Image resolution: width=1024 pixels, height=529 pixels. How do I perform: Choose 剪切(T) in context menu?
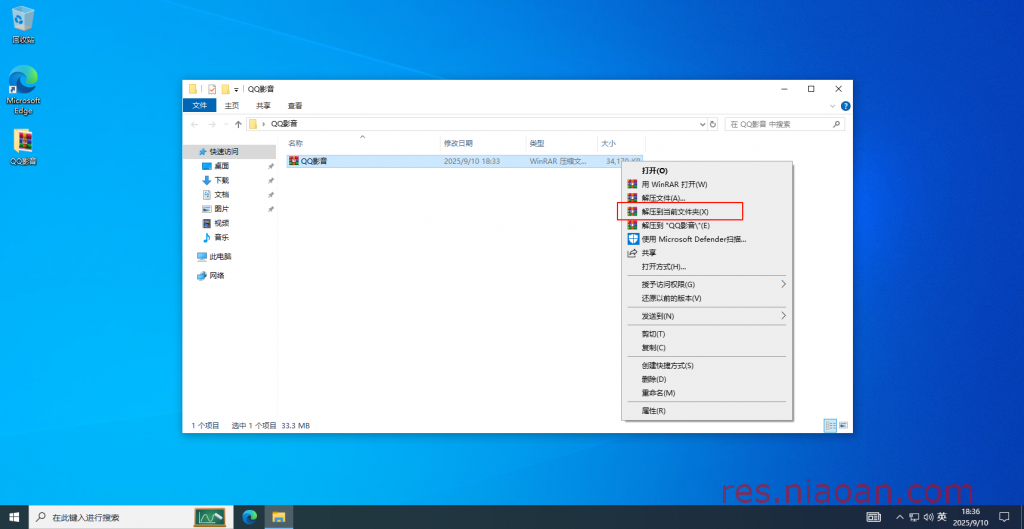click(x=707, y=334)
